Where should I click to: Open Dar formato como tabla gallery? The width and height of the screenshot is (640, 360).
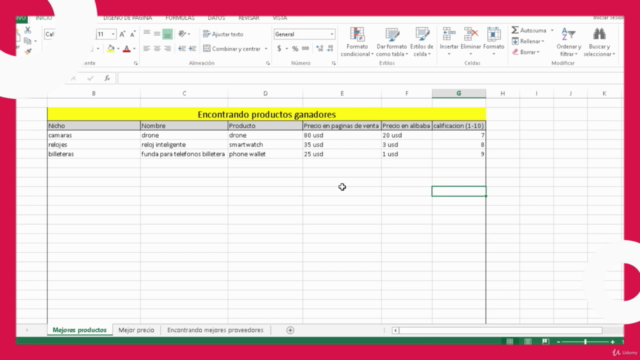coord(392,42)
